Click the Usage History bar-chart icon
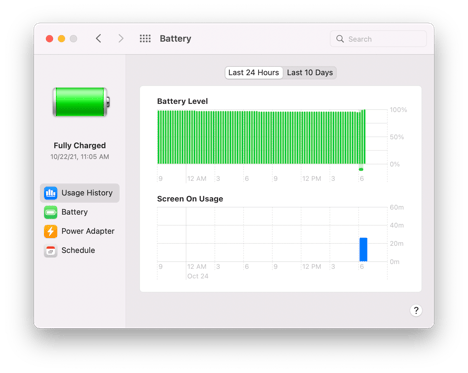The height and width of the screenshot is (373, 468). pyautogui.click(x=51, y=193)
